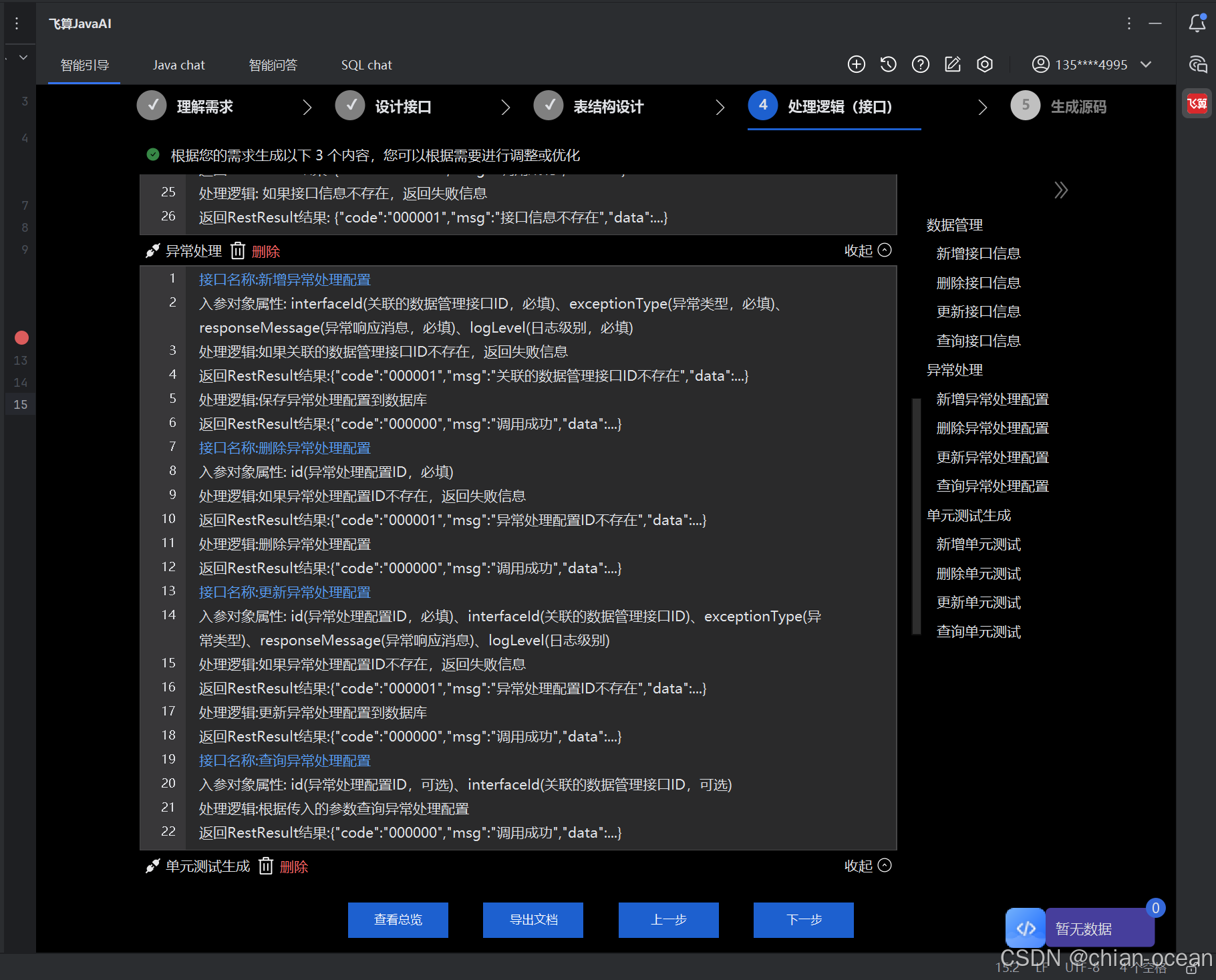Image resolution: width=1216 pixels, height=980 pixels.
Task: Click line 处理逻辑:根据传入的参数查询异常处理配置
Action: tap(334, 808)
